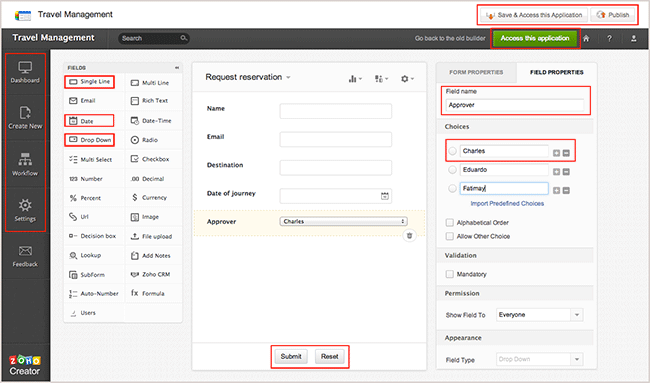The image size is (650, 383).
Task: Open the form gear settings dropdown
Action: pyautogui.click(x=407, y=79)
